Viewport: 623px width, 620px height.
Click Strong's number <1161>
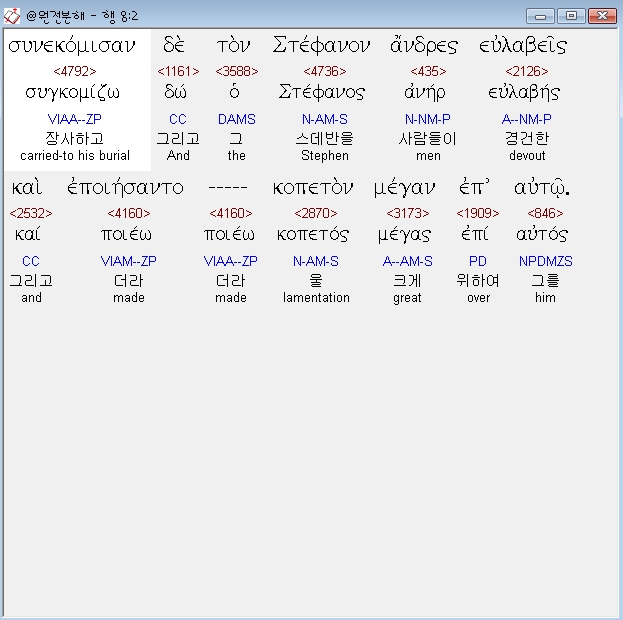(178, 71)
